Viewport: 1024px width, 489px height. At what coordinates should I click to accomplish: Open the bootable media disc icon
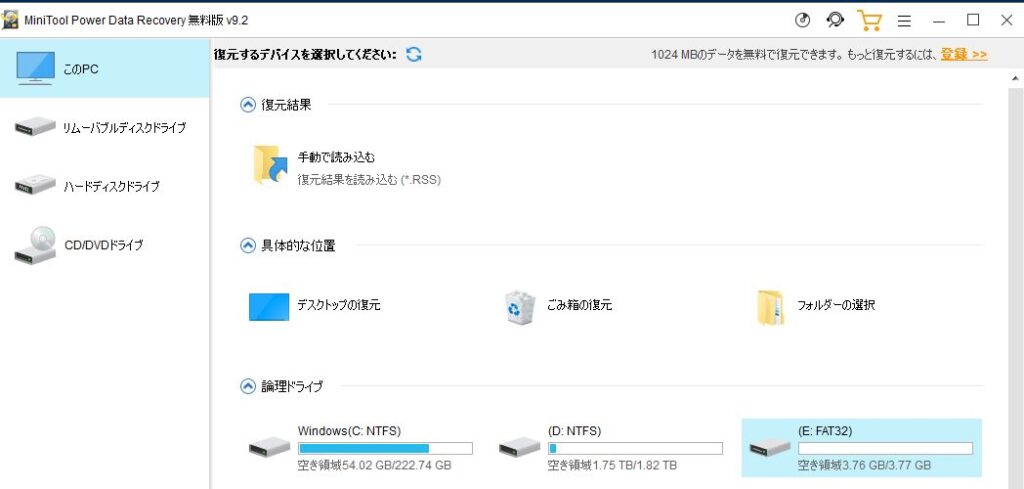point(802,21)
